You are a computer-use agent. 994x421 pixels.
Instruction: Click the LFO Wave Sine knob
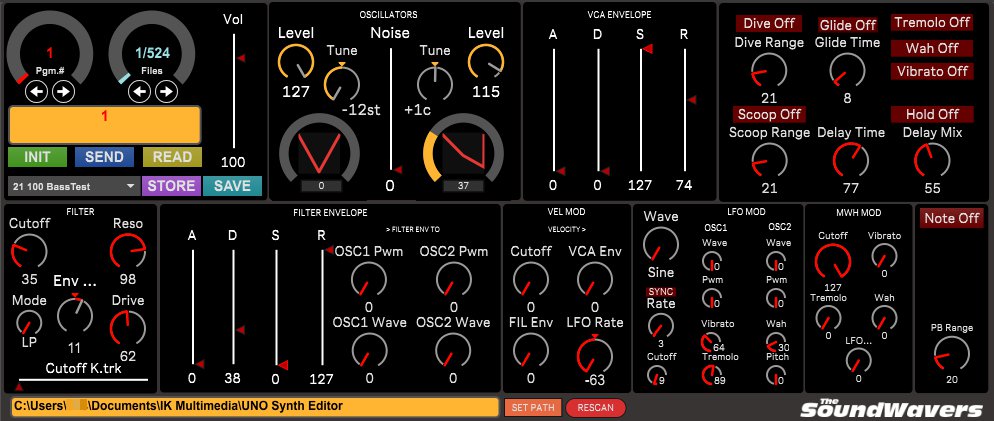click(659, 244)
